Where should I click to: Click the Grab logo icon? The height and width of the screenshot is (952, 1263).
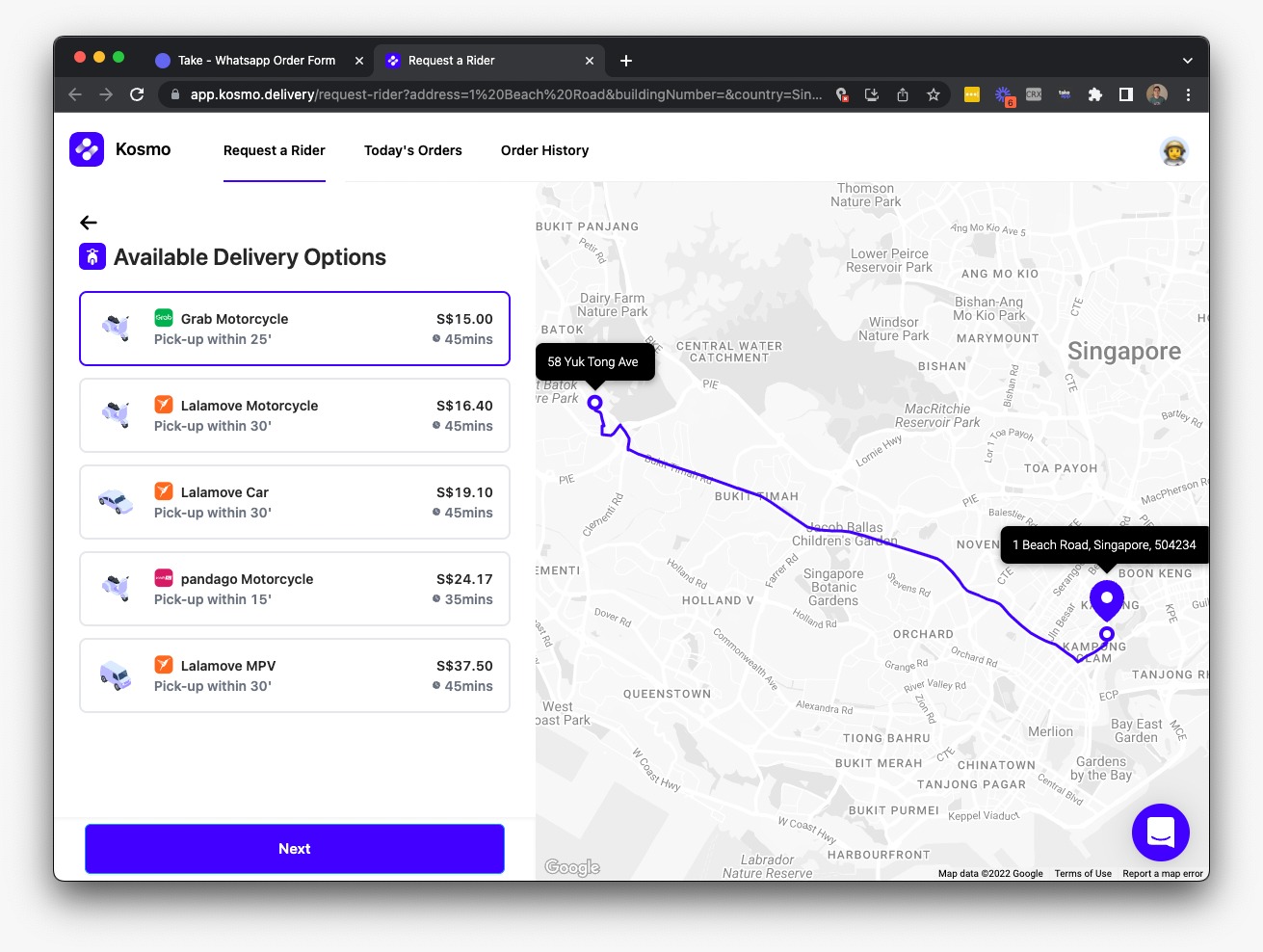[164, 318]
